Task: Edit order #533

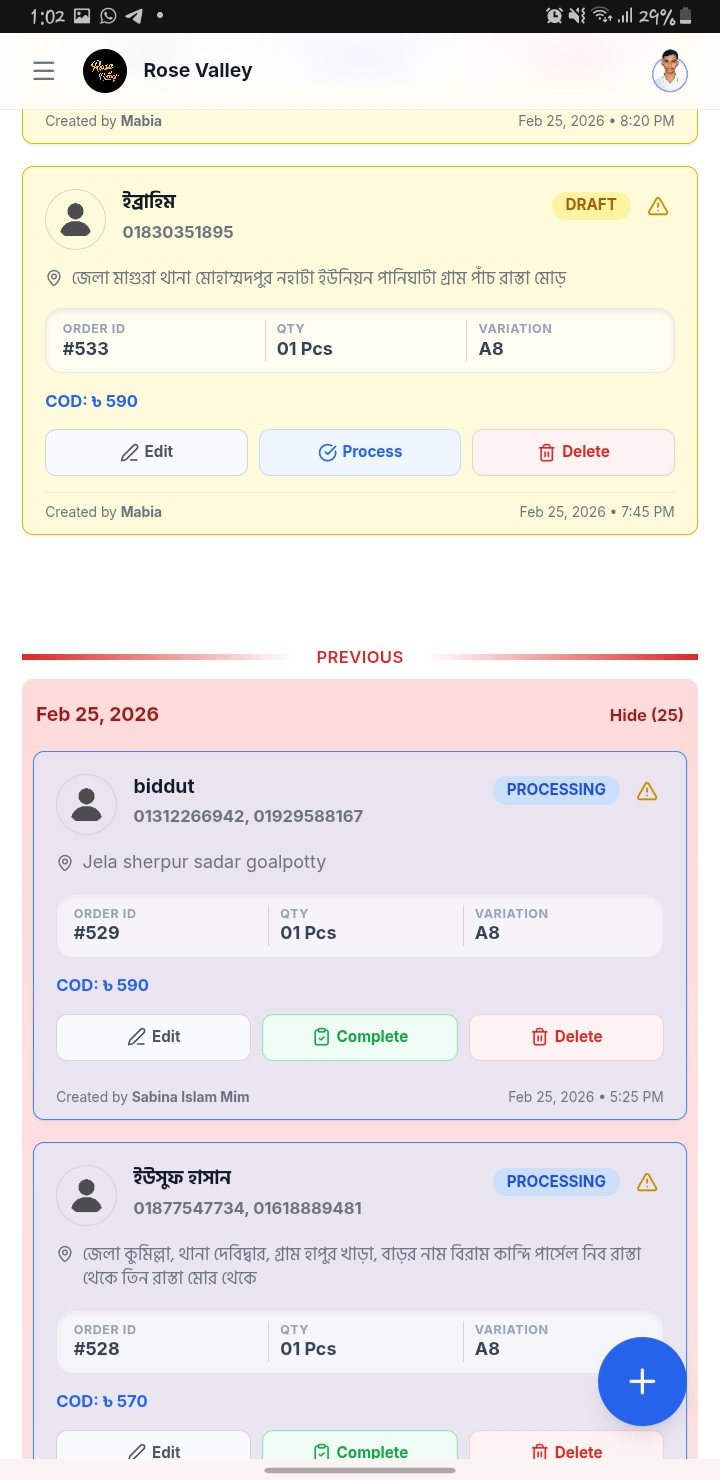Action: (146, 452)
